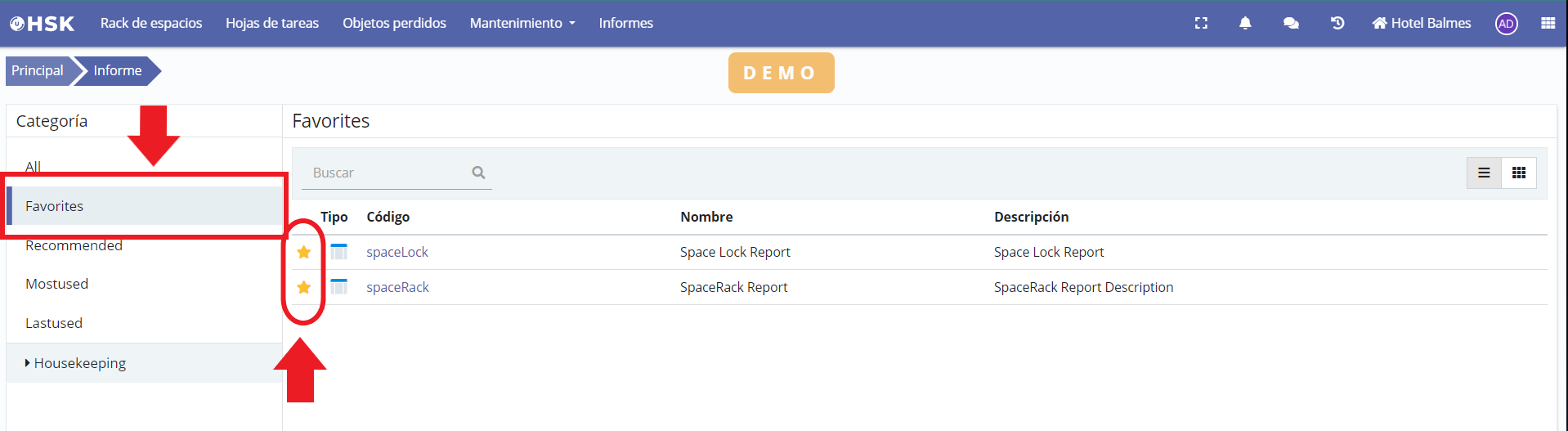Open the notifications bell
The height and width of the screenshot is (431, 1568).
1245,23
